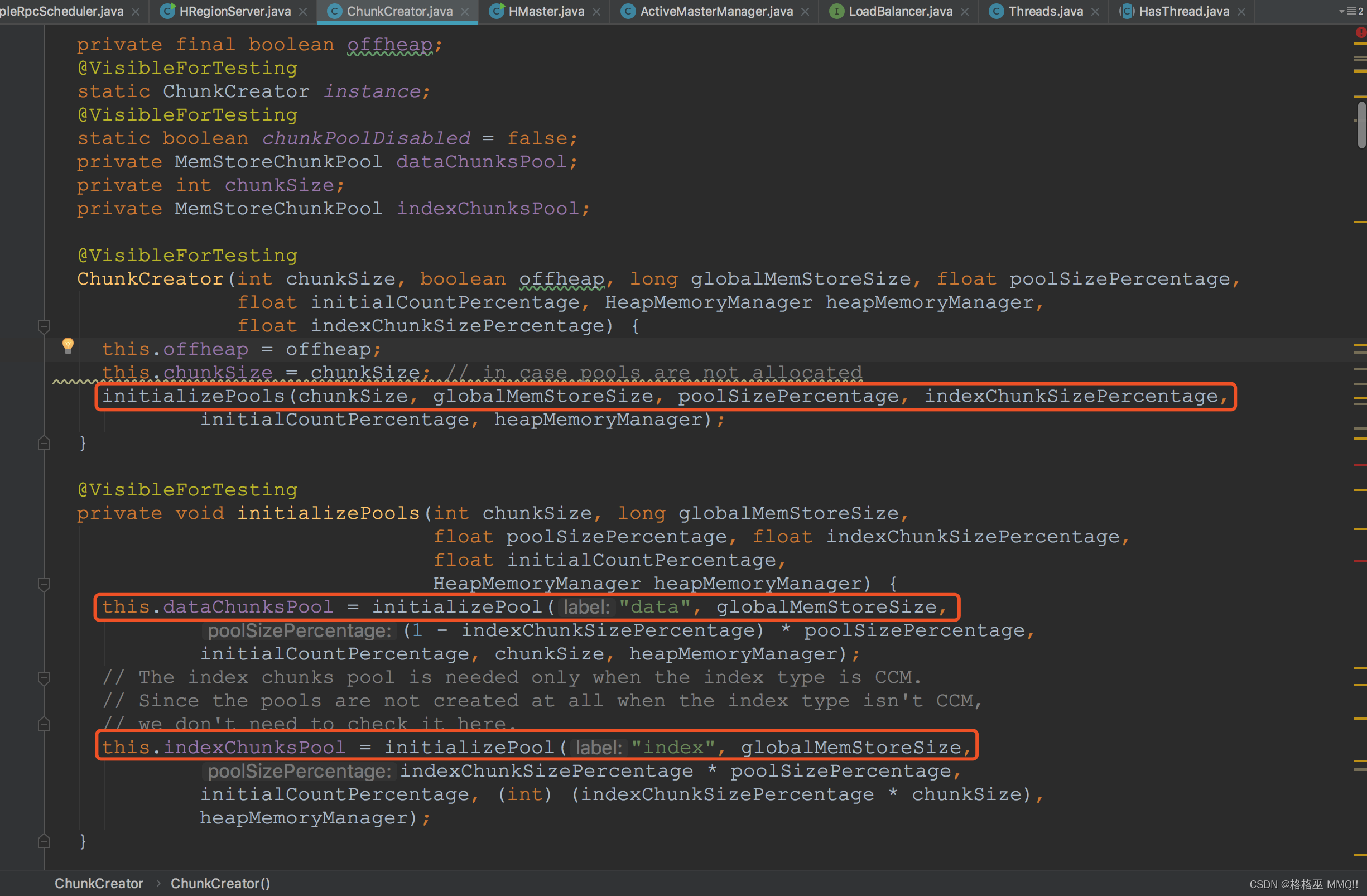This screenshot has width=1367, height=896.
Task: Click the HRegionServer.java class file icon
Action: [167, 11]
